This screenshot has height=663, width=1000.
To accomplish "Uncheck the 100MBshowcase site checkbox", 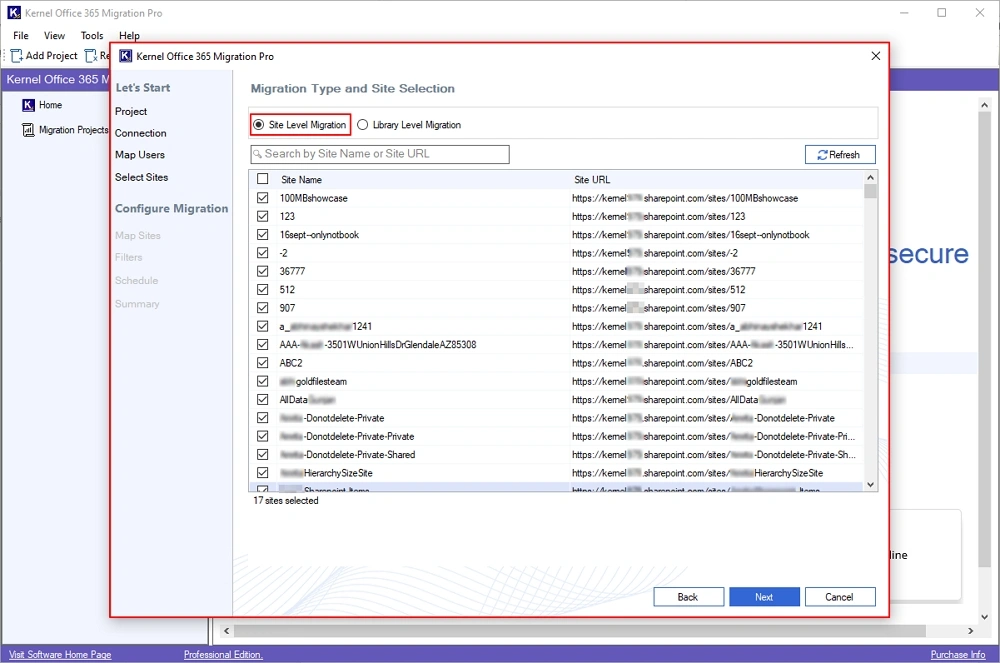I will (x=263, y=198).
